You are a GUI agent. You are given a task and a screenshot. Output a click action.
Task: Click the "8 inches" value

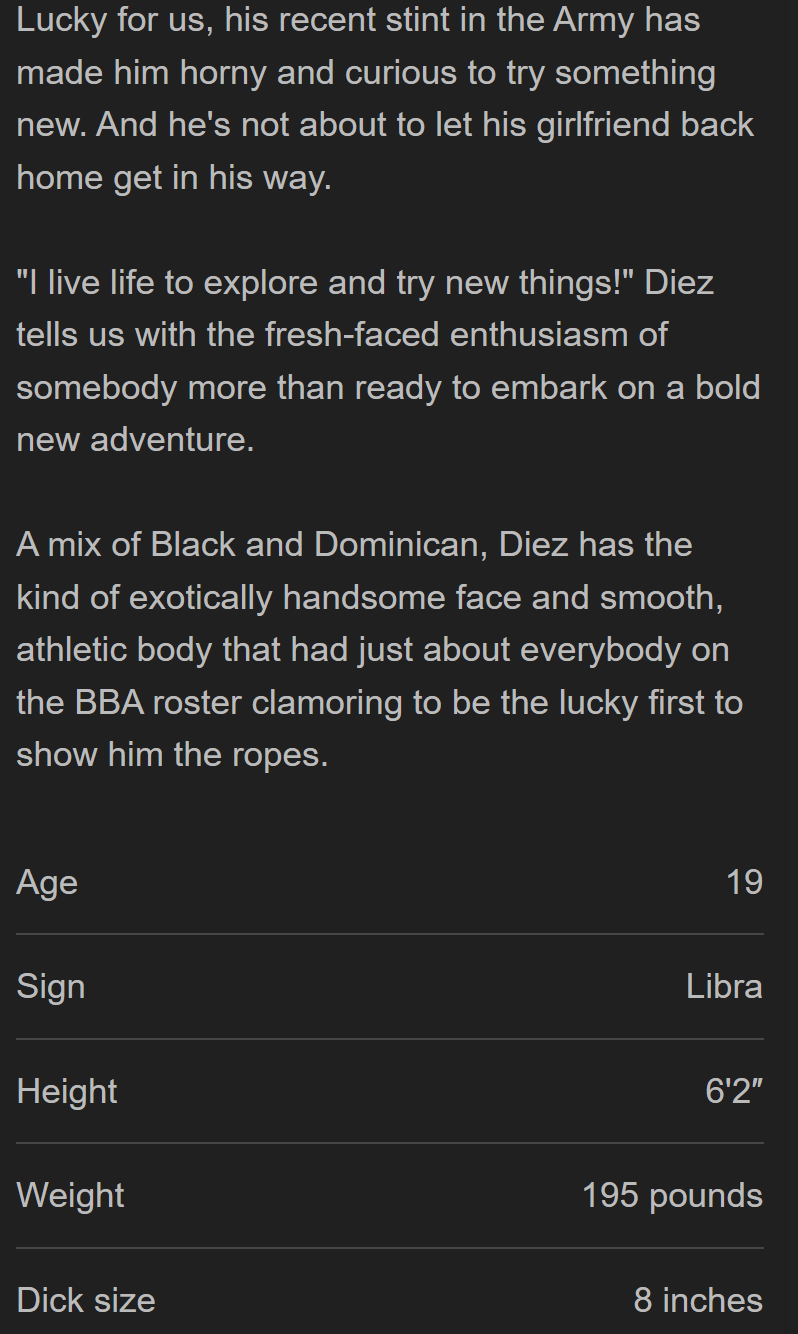point(698,1300)
